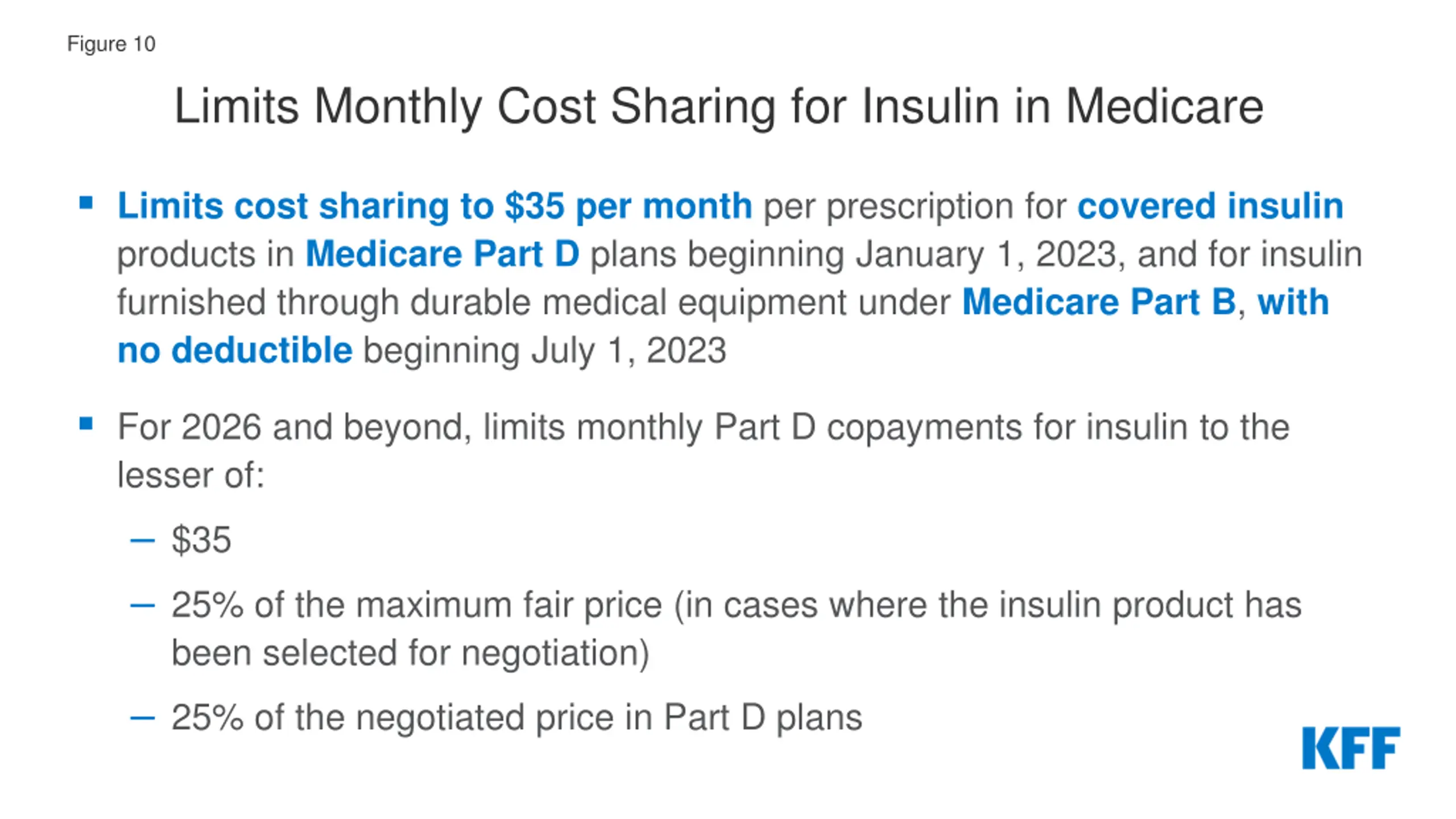Click the 'For 2026 and beyond' sentence
Viewport: 1456px width, 819px height.
pyautogui.click(x=704, y=427)
